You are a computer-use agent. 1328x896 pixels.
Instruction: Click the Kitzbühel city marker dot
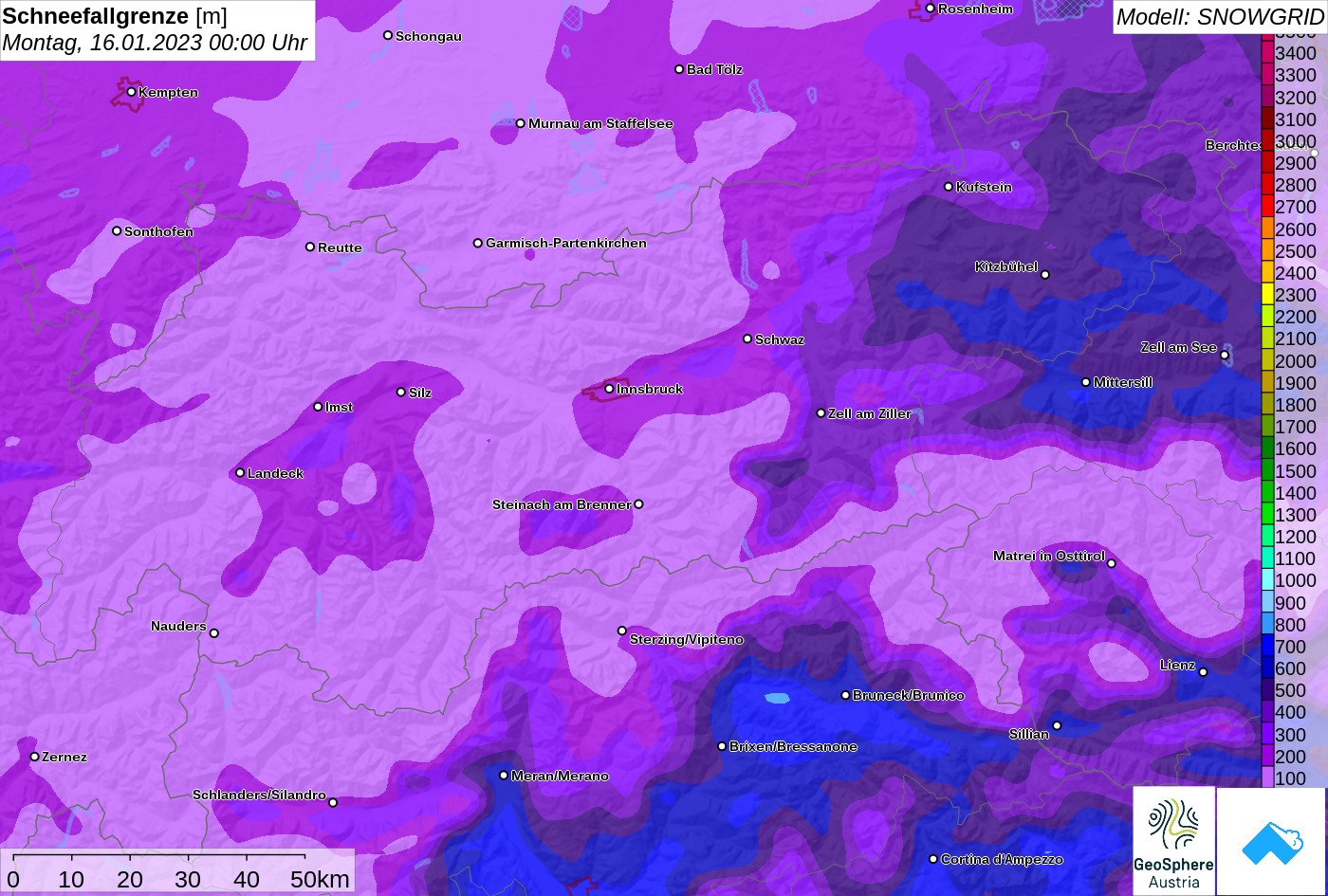1045,275
